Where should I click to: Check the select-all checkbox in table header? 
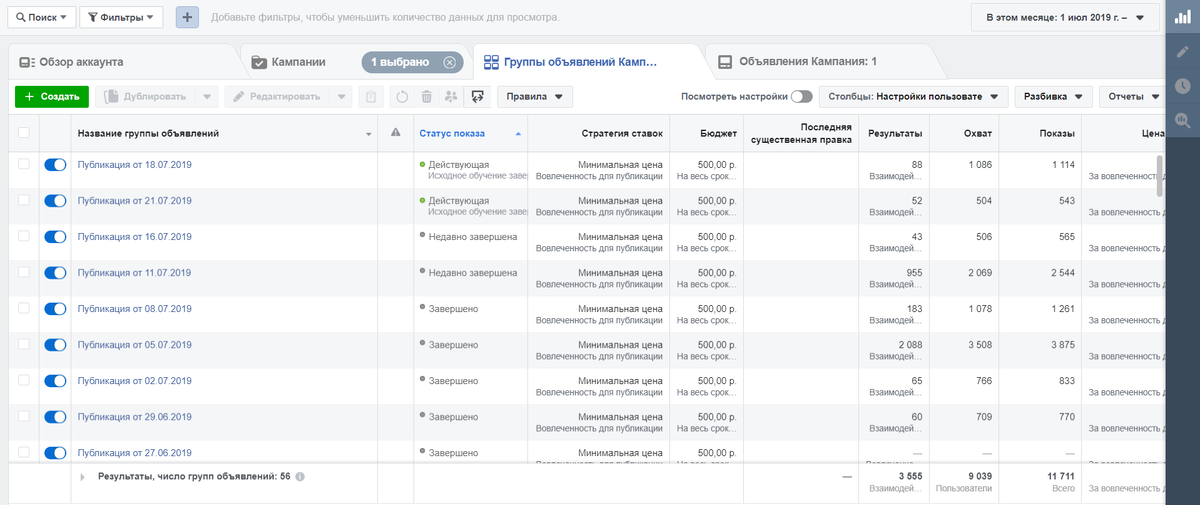pos(23,133)
